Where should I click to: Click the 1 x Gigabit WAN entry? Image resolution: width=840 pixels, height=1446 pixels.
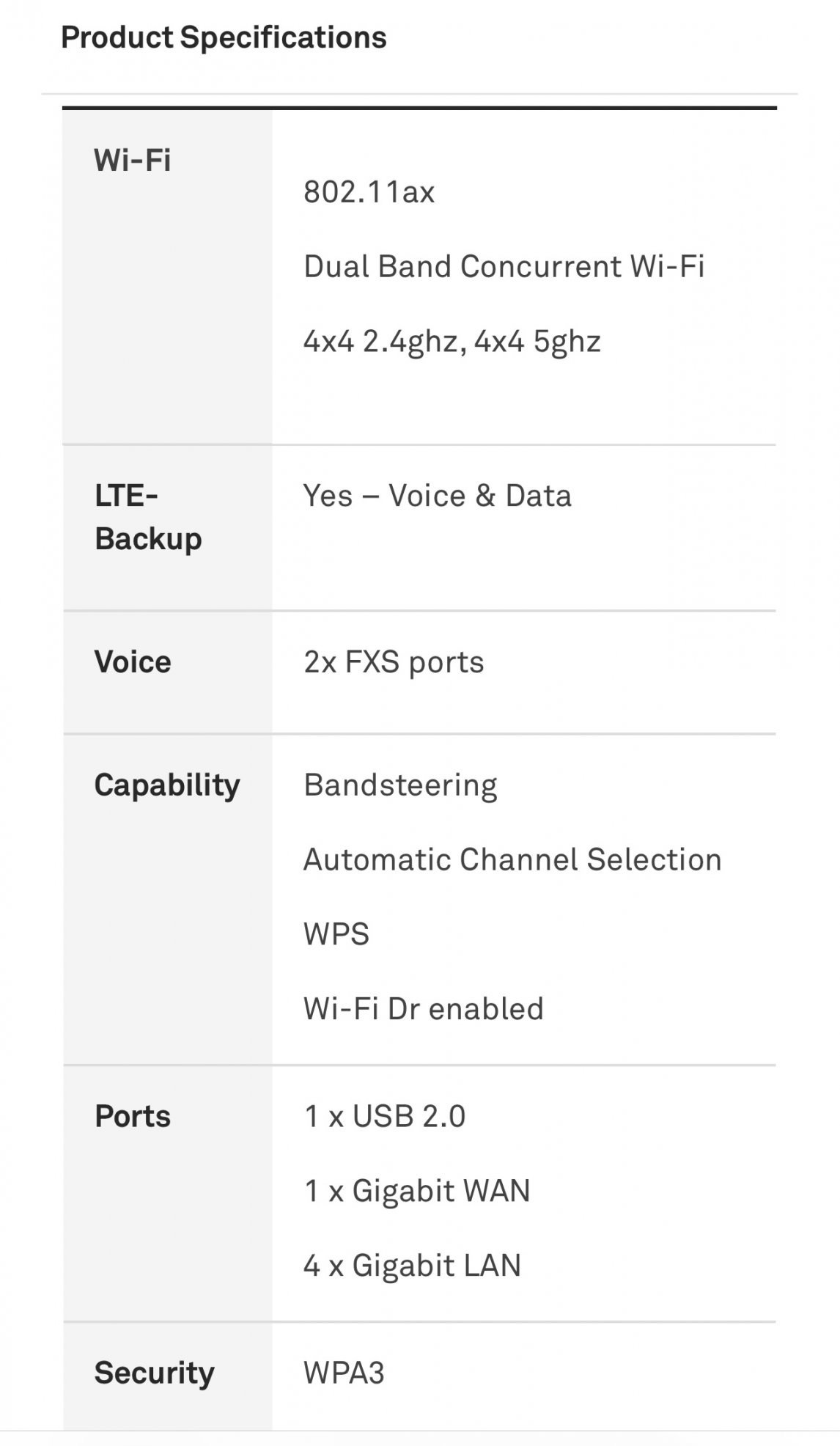[x=417, y=1191]
